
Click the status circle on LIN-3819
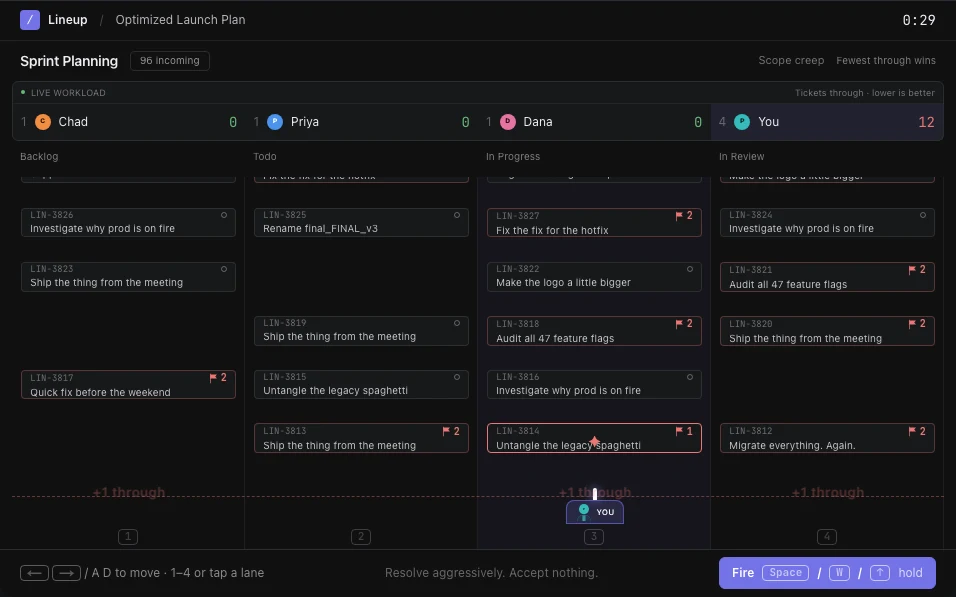[457, 323]
